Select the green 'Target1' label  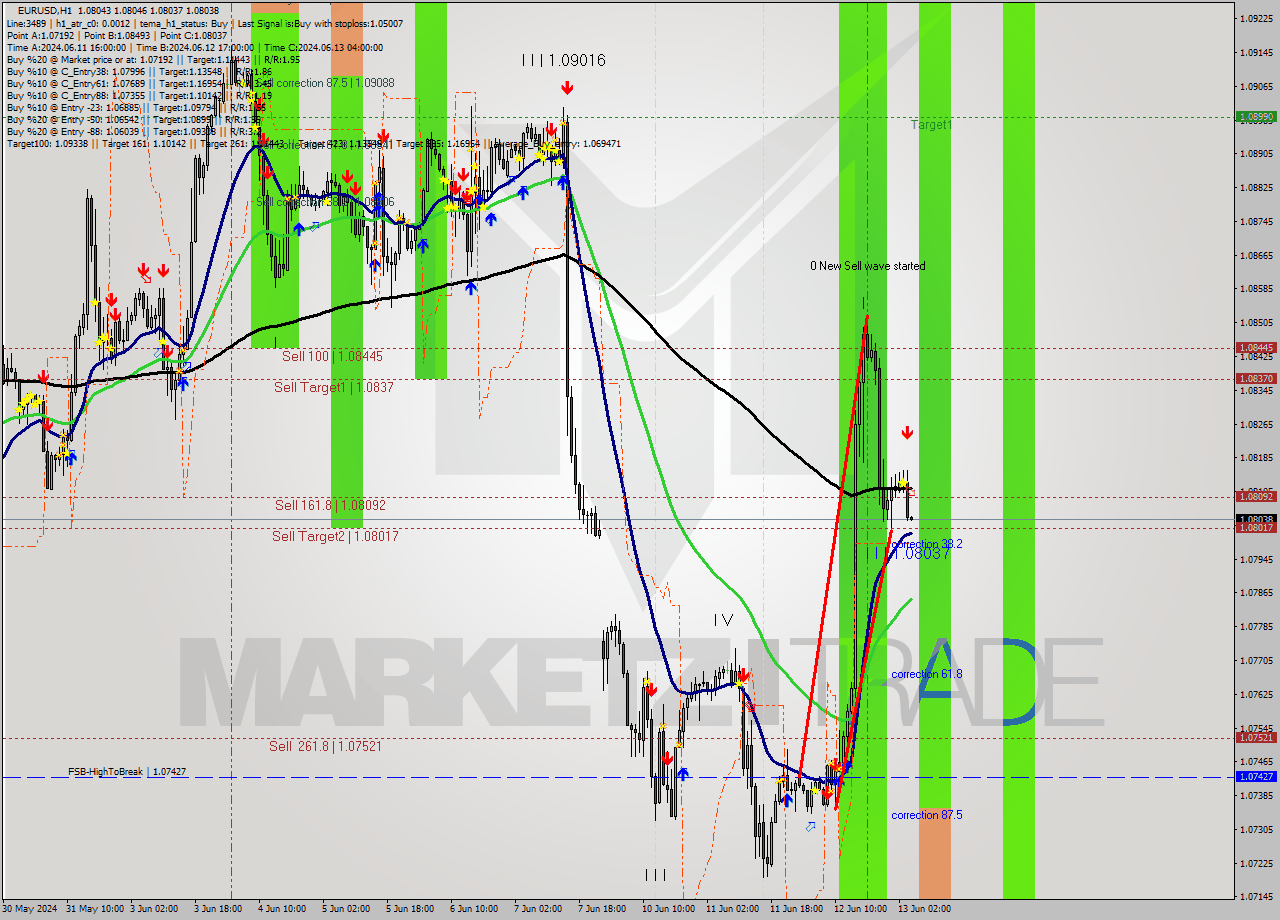click(x=931, y=125)
